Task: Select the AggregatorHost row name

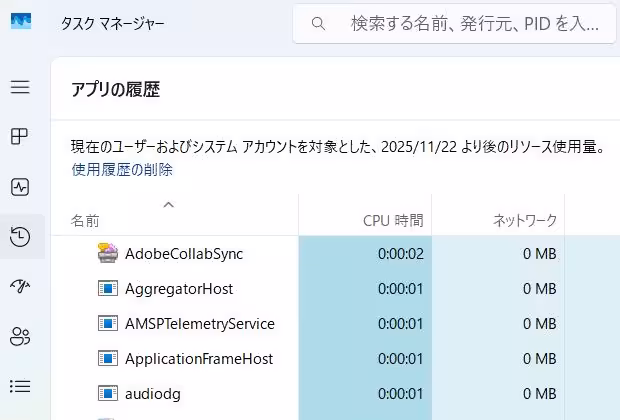Action: (x=179, y=289)
